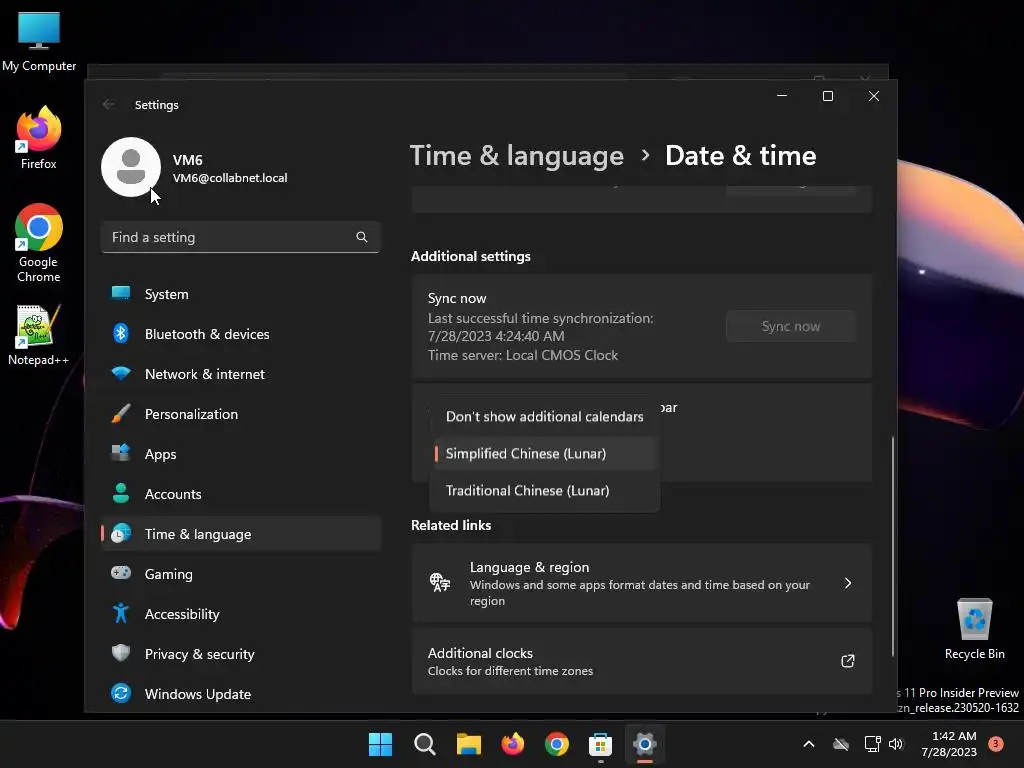
Task: Click the Bluetooth & devices icon
Action: pos(121,334)
